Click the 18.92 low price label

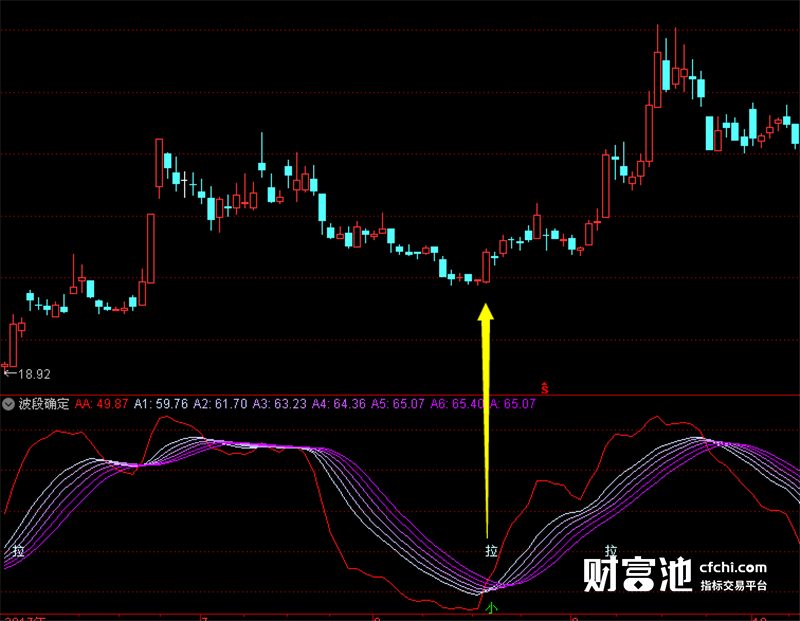pyautogui.click(x=34, y=375)
